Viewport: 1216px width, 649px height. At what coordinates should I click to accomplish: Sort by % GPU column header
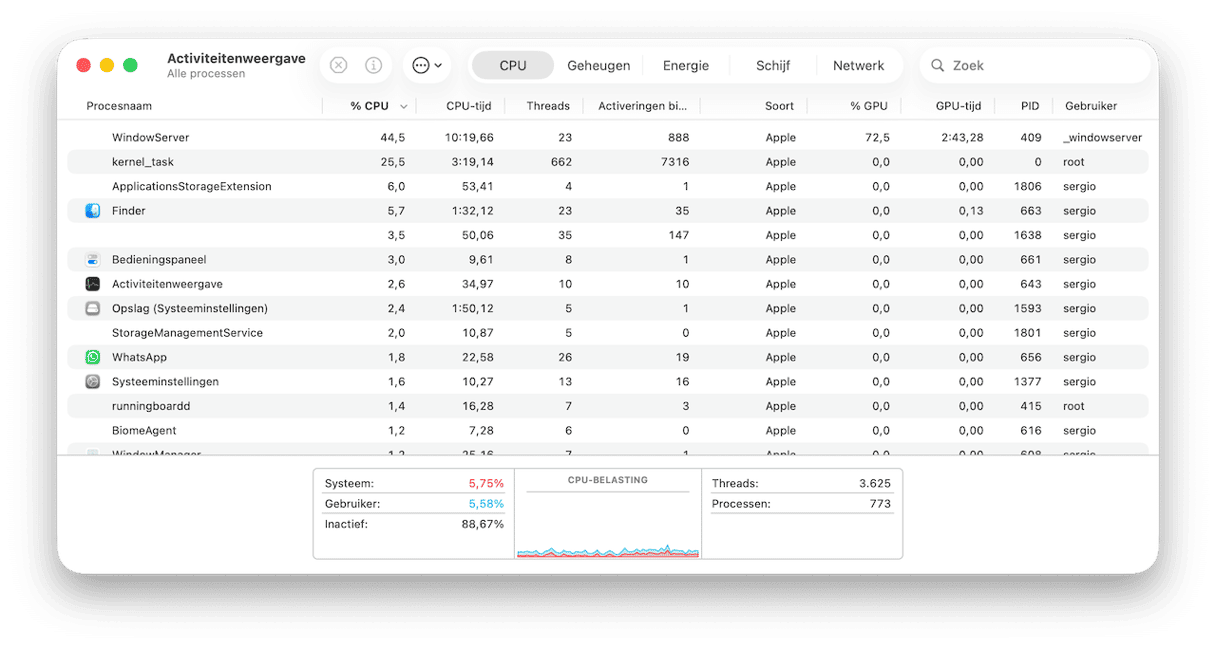click(869, 106)
